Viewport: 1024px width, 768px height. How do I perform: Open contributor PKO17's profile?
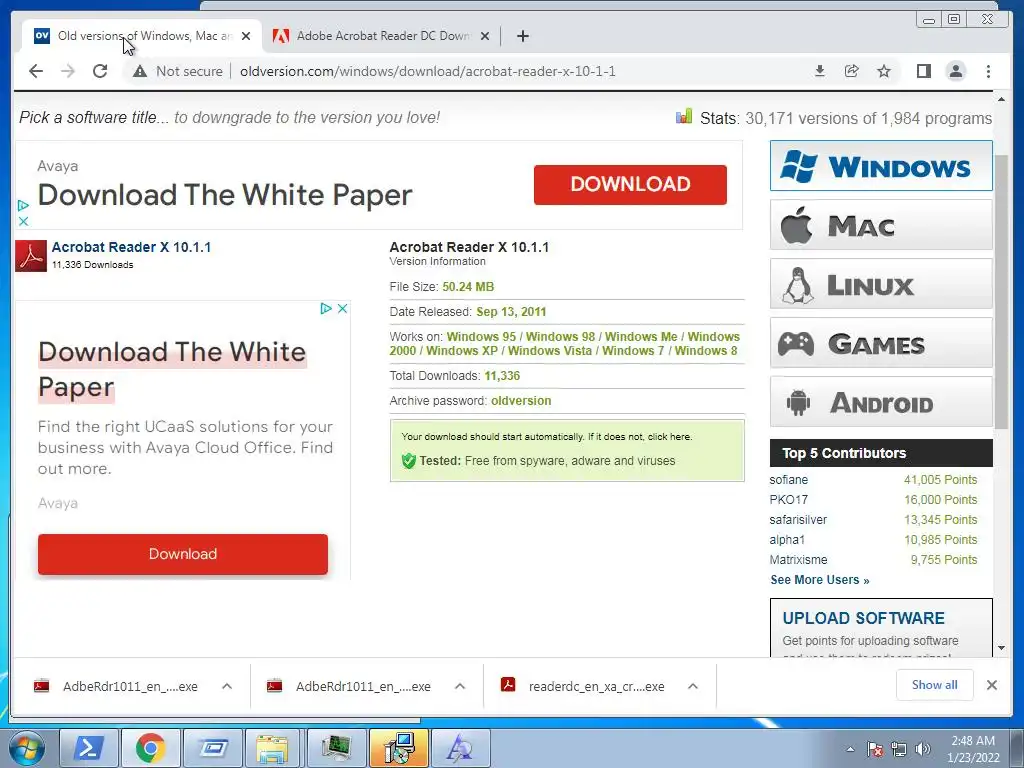tap(788, 500)
